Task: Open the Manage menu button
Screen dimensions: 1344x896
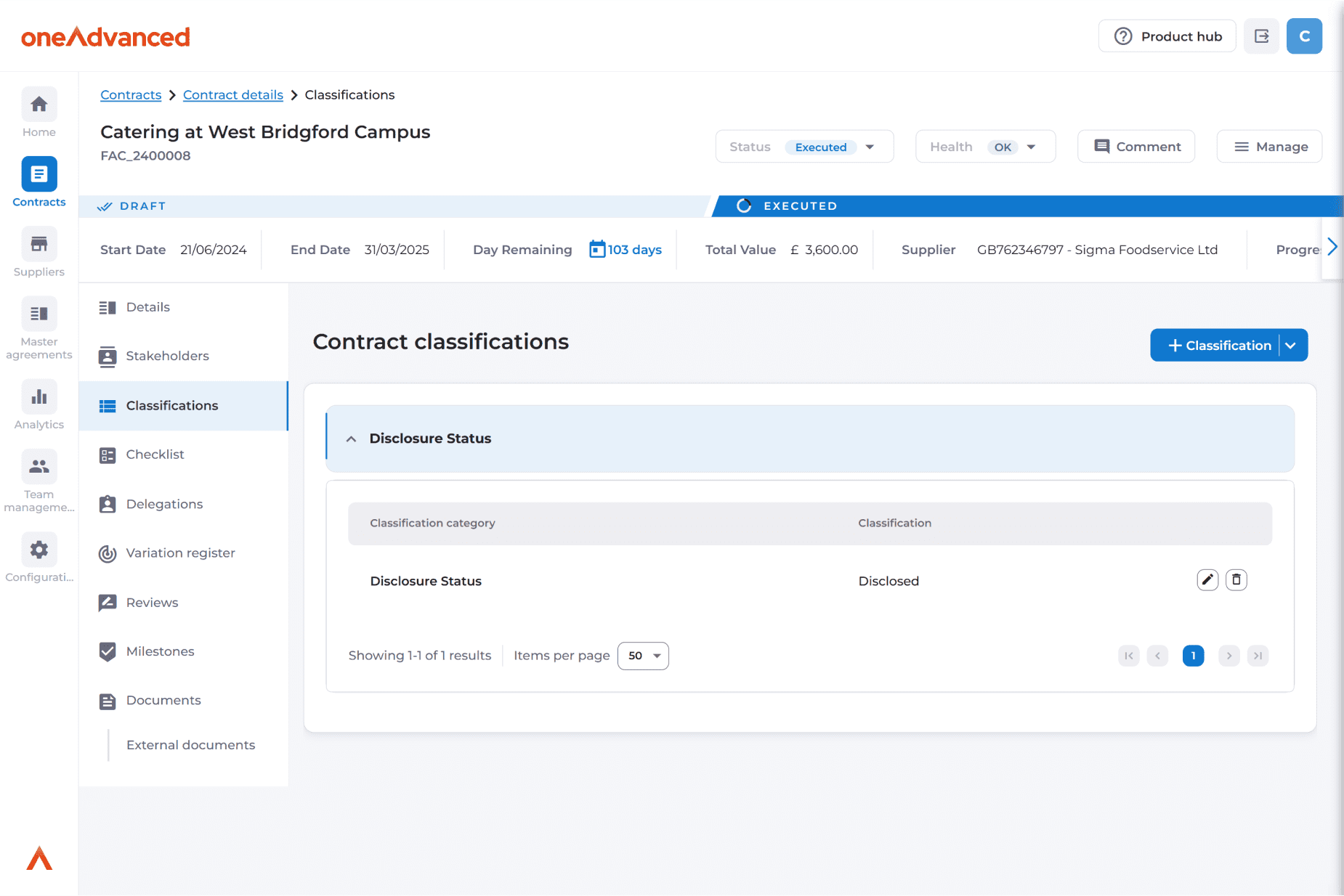Action: pyautogui.click(x=1269, y=147)
